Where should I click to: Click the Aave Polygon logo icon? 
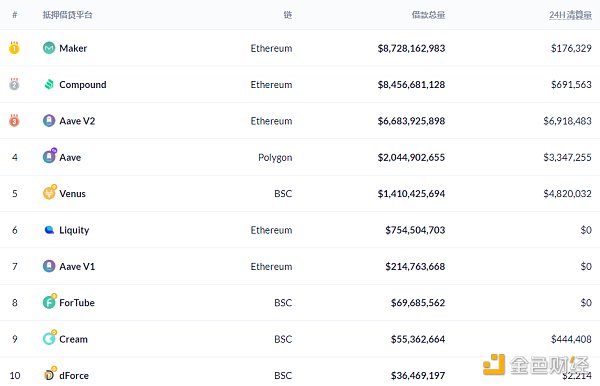50,156
